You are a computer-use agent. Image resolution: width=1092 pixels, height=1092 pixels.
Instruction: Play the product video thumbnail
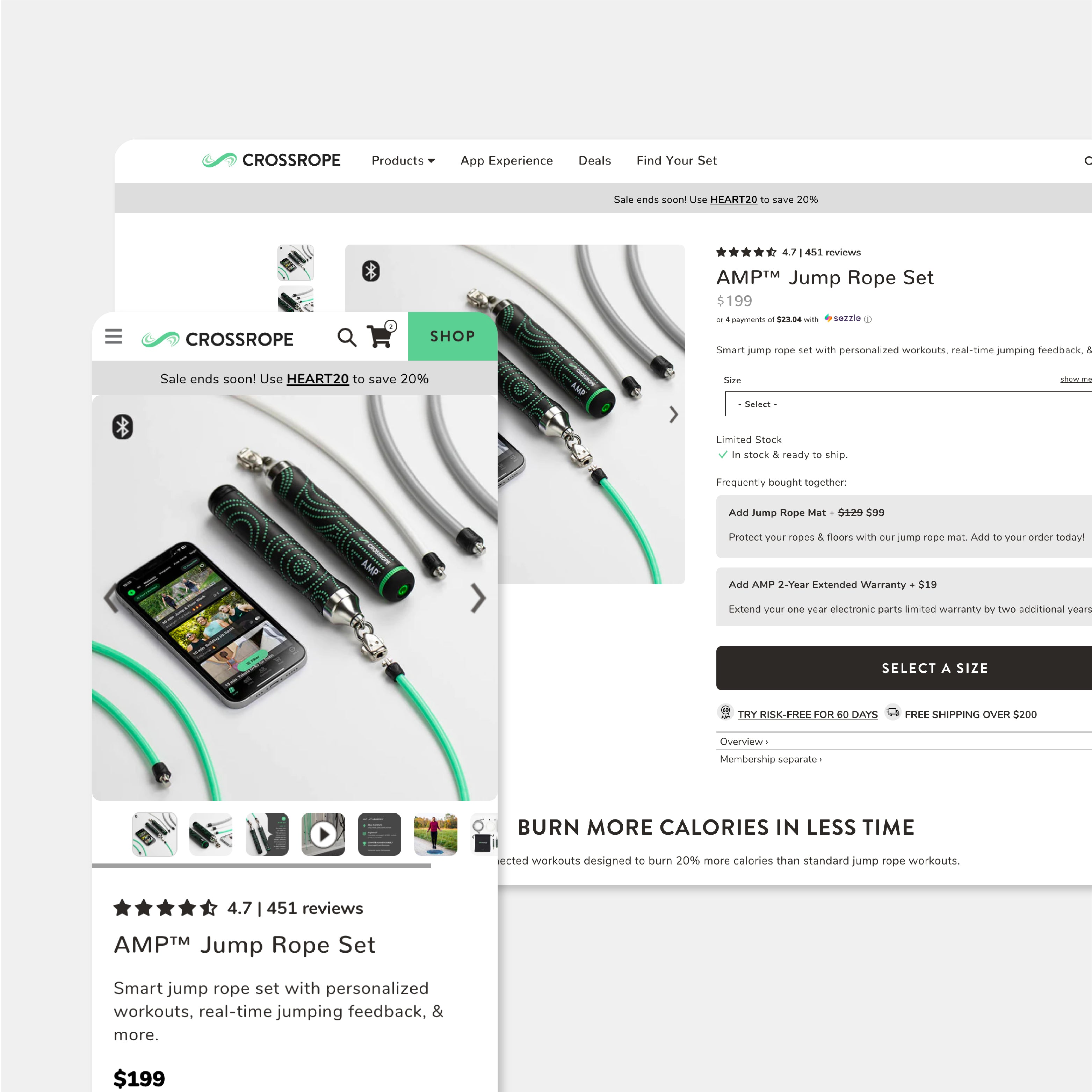[323, 834]
